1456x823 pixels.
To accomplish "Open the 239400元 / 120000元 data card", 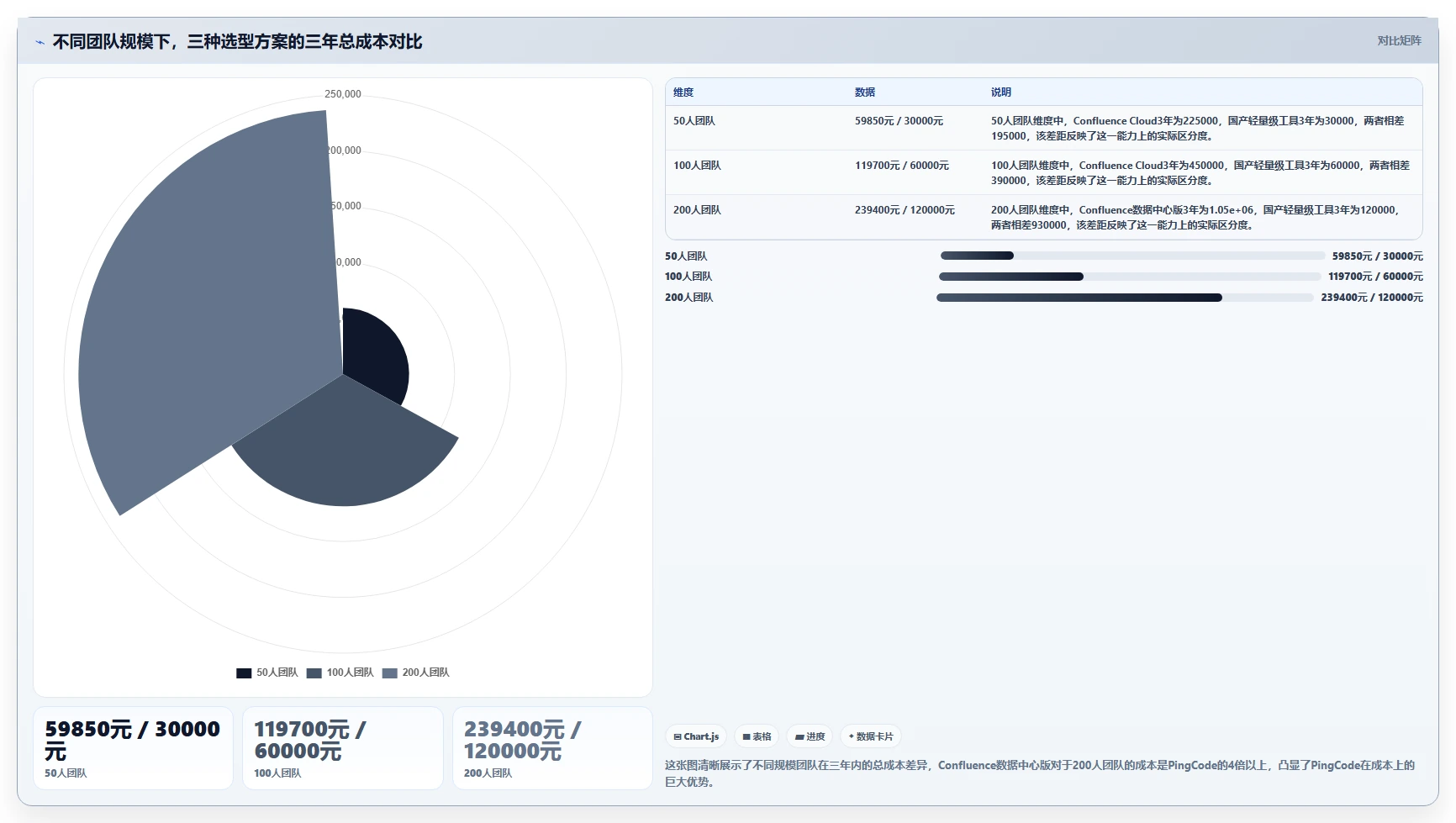I will 552,748.
